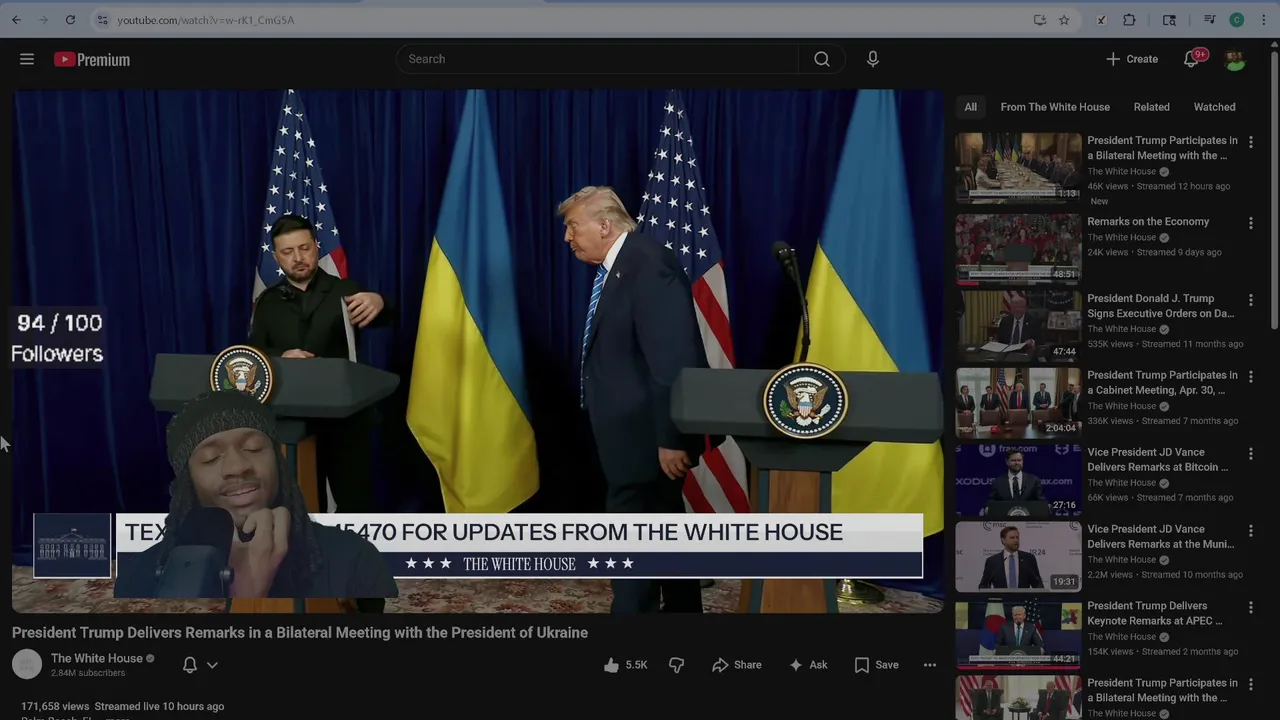
Task: View site information icon in address bar
Action: pos(102,20)
